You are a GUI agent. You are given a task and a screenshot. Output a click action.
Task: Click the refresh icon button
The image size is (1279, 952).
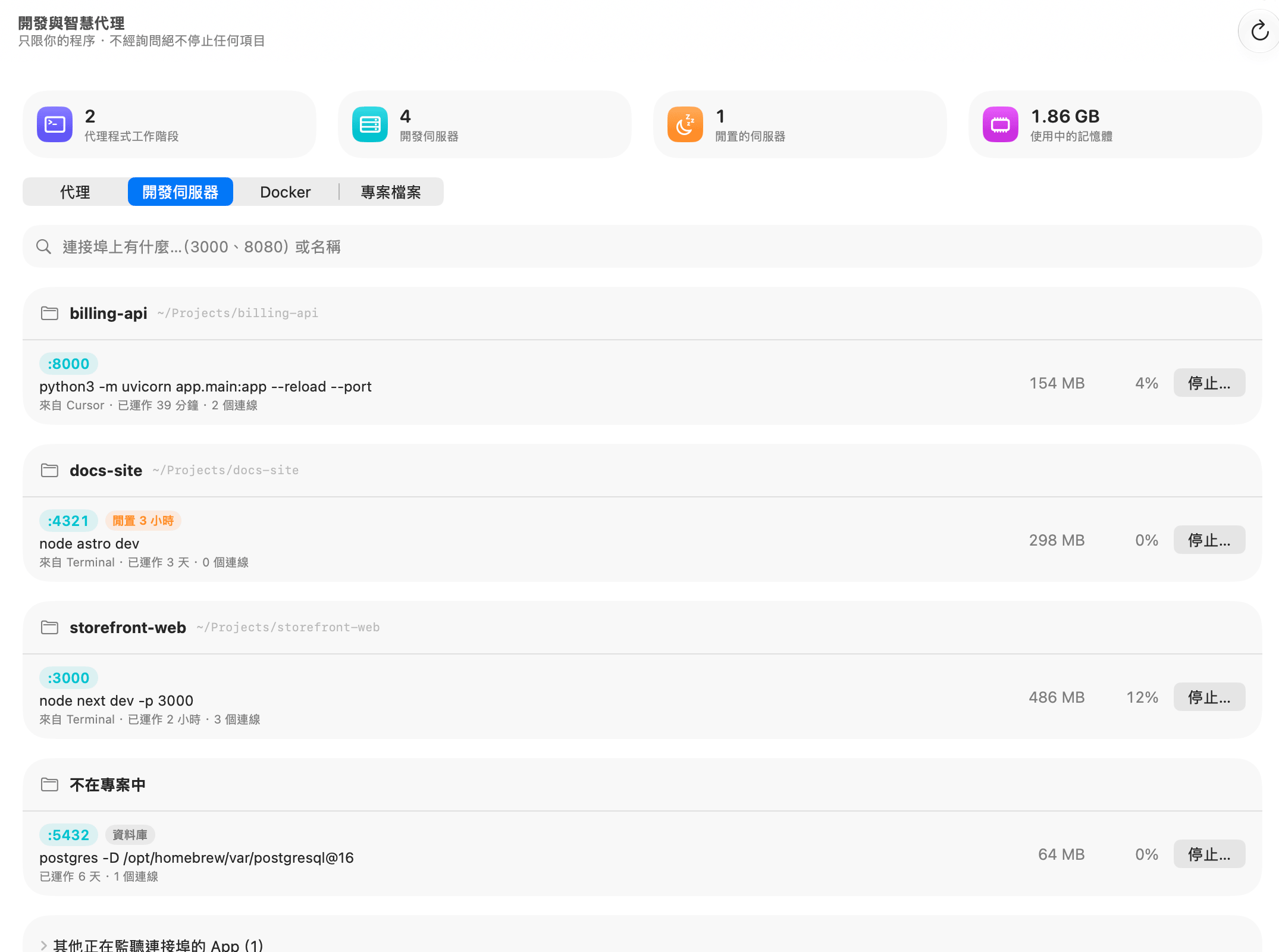click(x=1259, y=31)
